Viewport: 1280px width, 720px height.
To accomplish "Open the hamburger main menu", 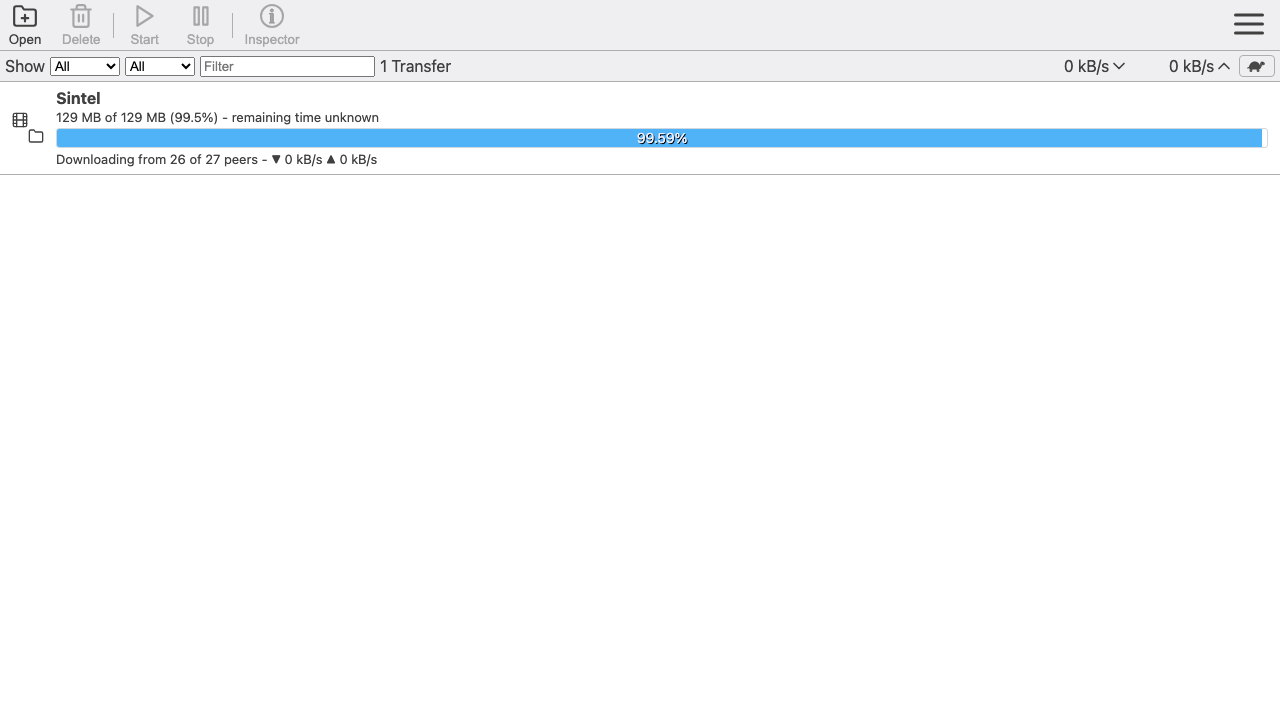I will point(1249,24).
